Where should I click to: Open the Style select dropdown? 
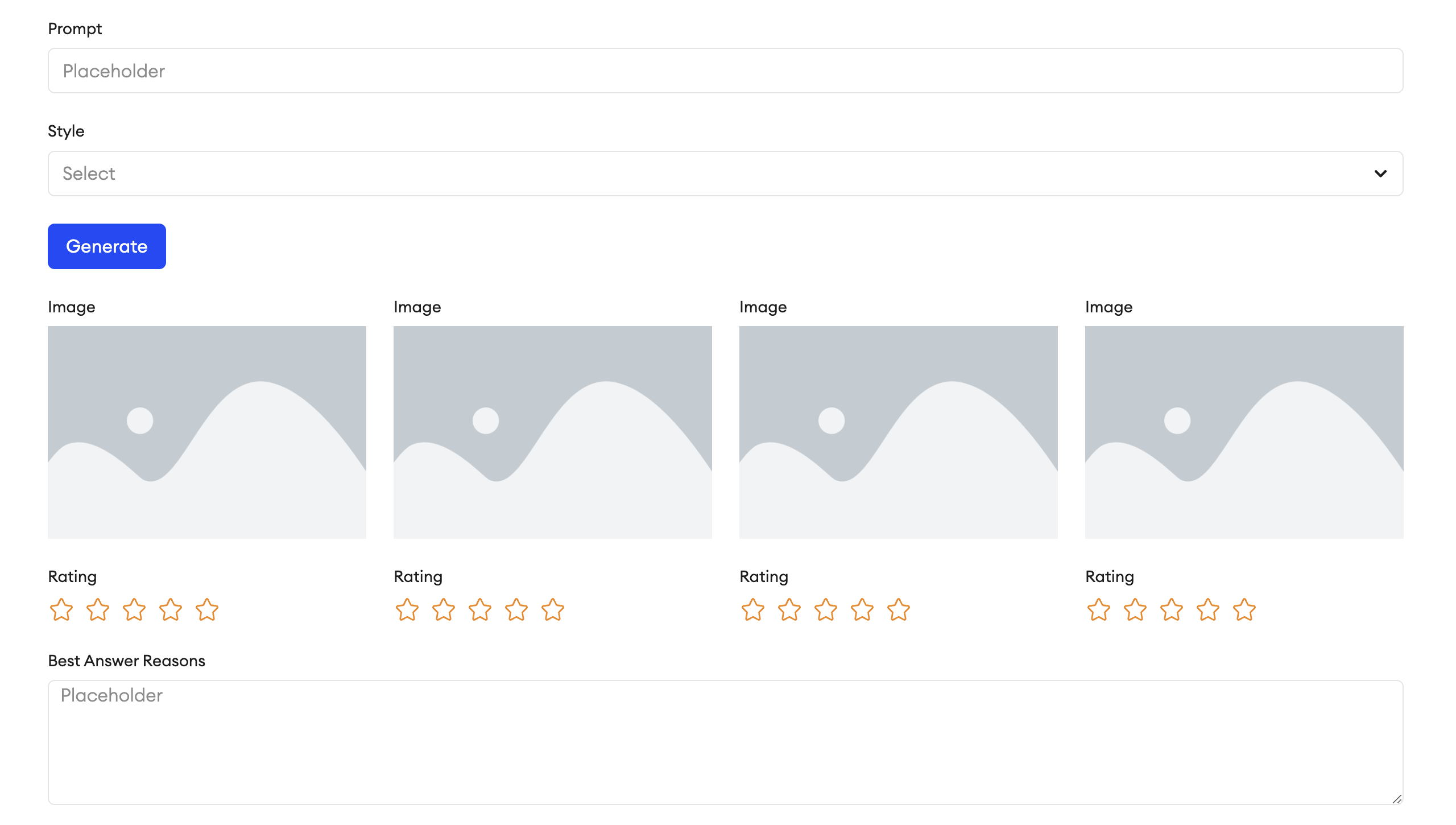click(725, 174)
